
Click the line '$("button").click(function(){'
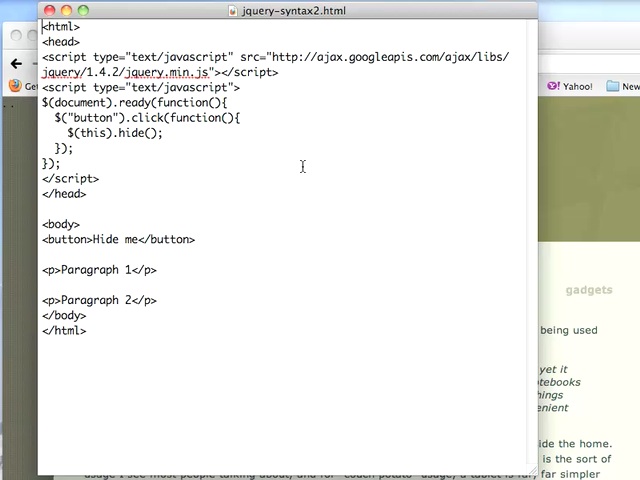pos(147,118)
